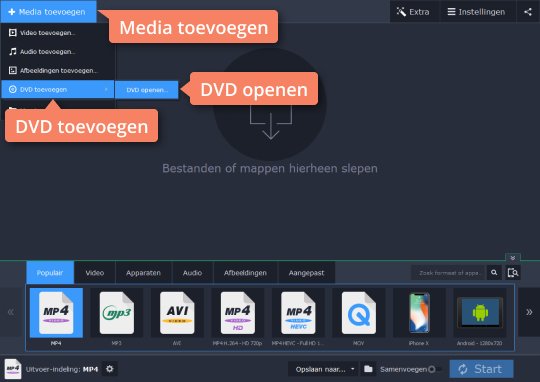Switch to the Apparaten tab
The height and width of the screenshot is (382, 540).
point(143,273)
